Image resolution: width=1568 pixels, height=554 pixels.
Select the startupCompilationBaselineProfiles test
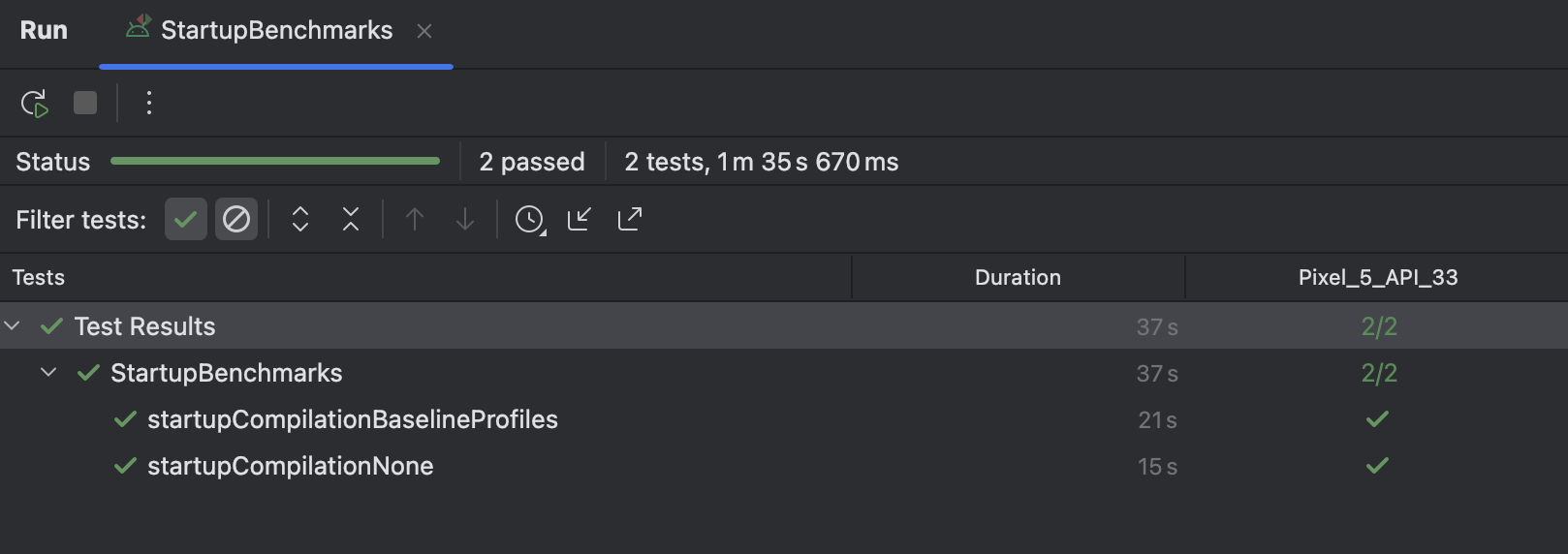point(353,419)
